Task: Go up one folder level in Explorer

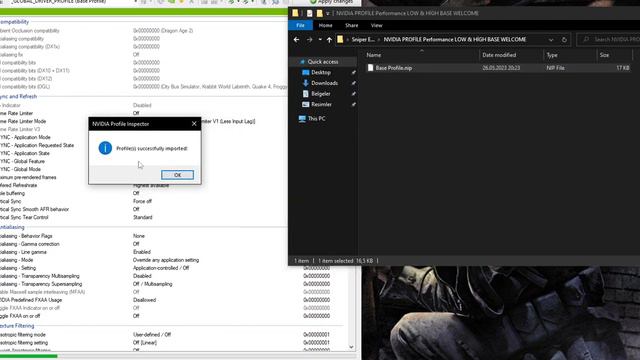Action: pos(329,40)
